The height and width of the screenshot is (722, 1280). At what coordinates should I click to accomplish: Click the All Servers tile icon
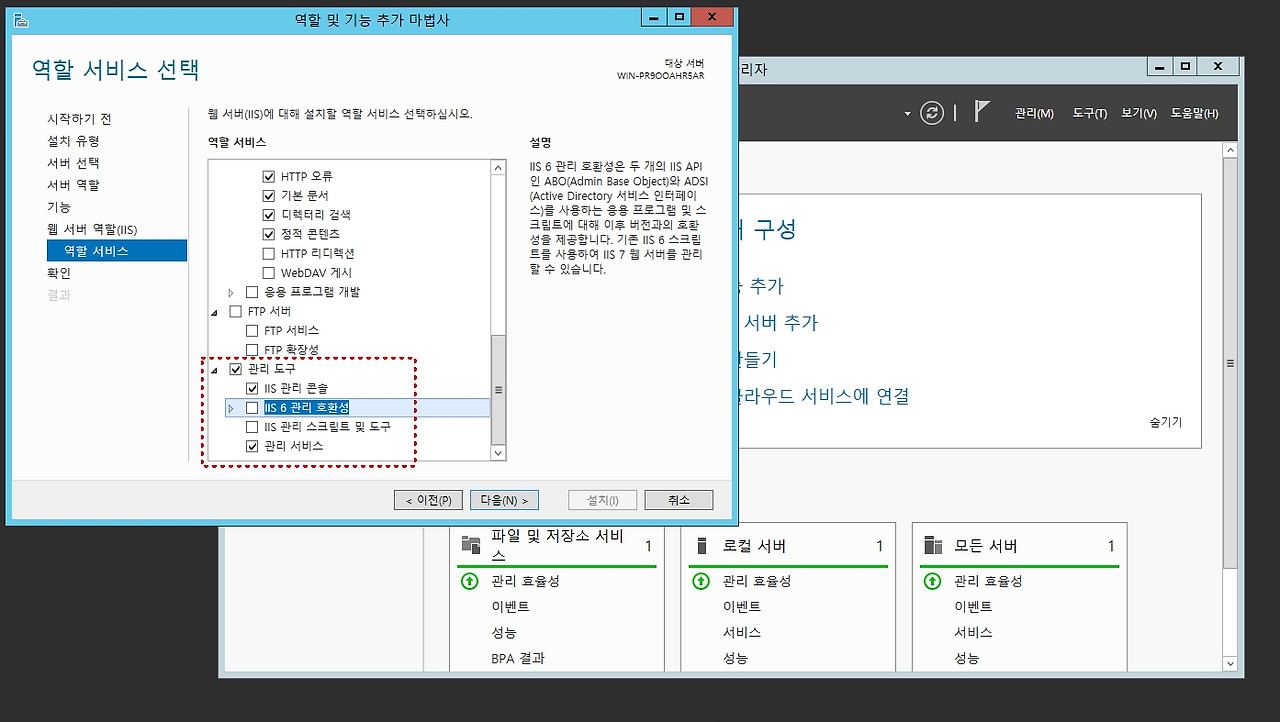pyautogui.click(x=933, y=545)
